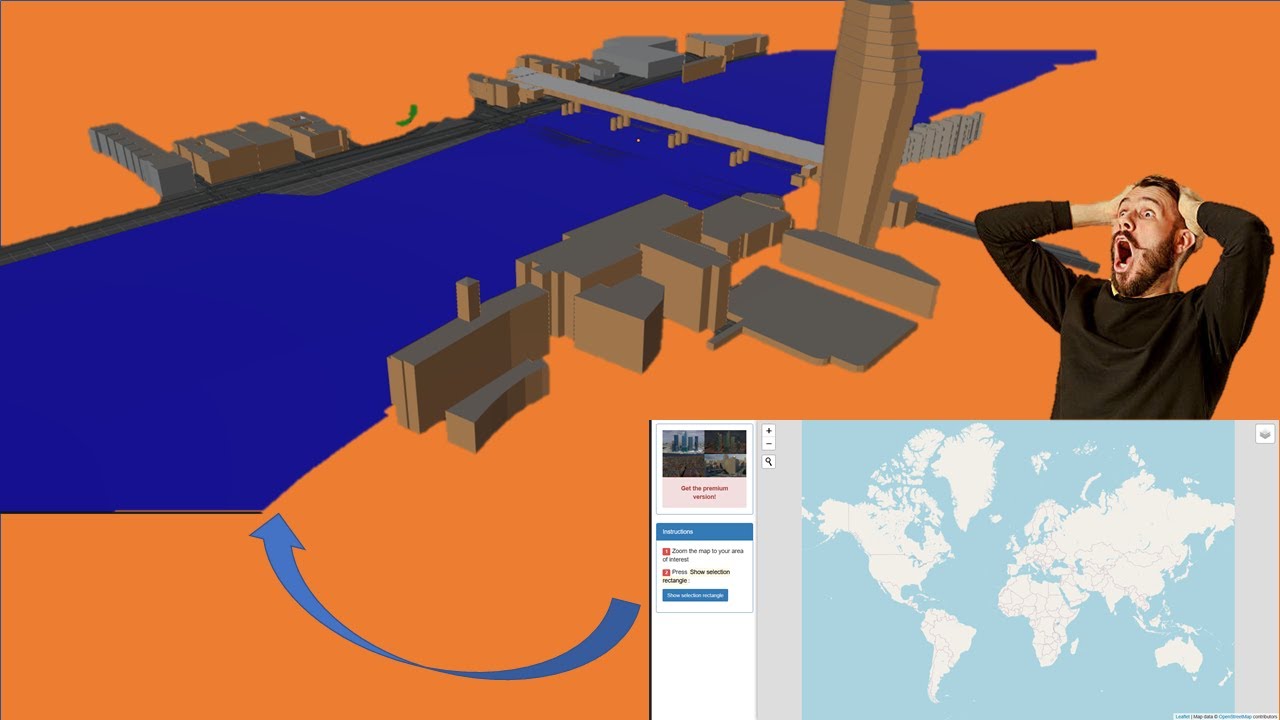Open the Leaflet attribution link
Viewport: 1280px width, 720px height.
(1182, 716)
